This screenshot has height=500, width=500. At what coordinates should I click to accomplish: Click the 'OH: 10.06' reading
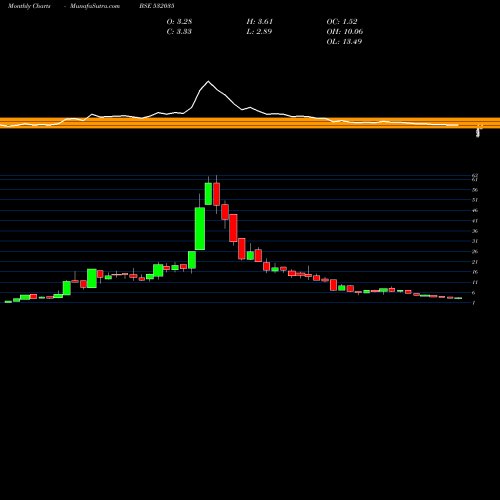click(x=345, y=32)
